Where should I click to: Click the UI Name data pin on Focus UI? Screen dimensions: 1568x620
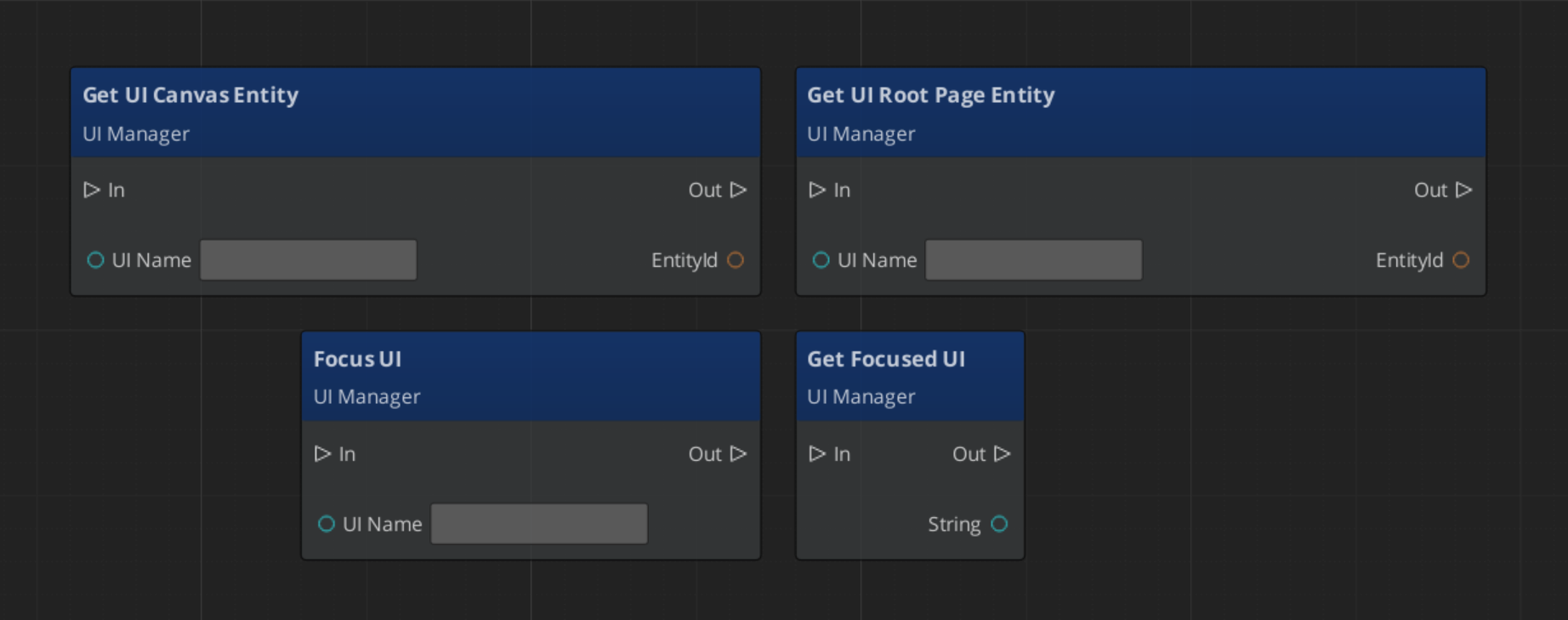pyautogui.click(x=326, y=524)
